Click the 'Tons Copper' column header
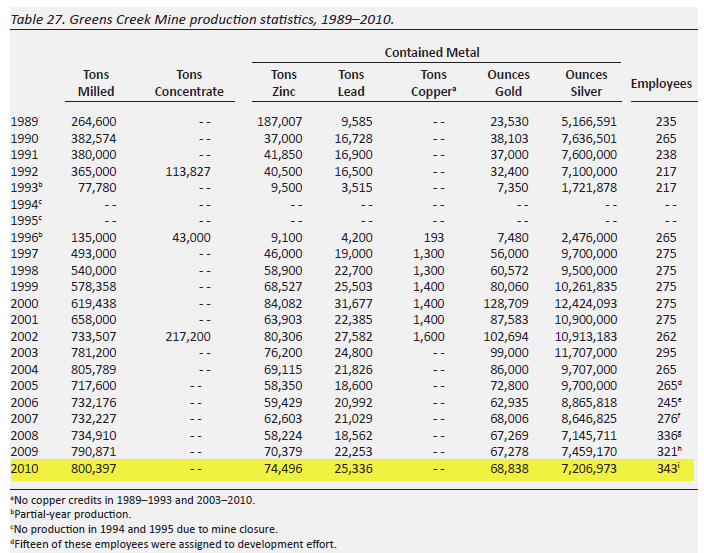Viewport: 704px width, 553px height. pyautogui.click(x=434, y=83)
